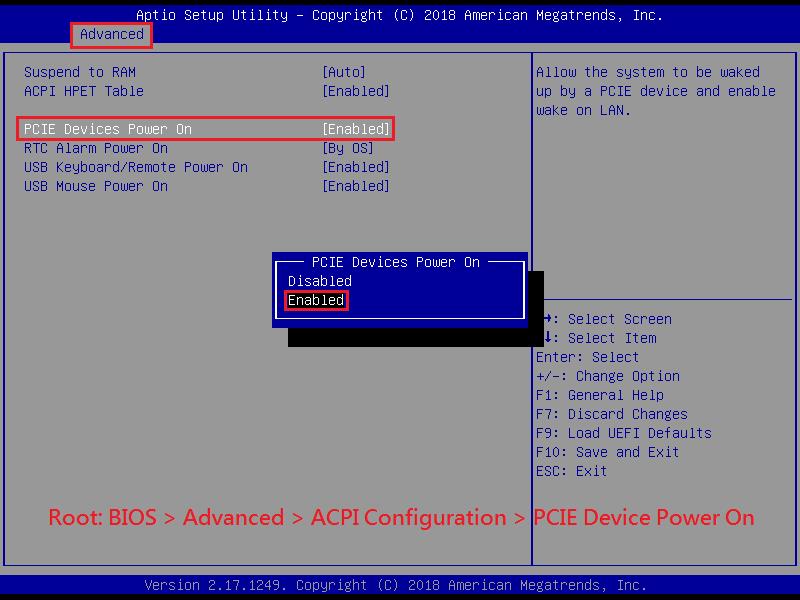Click the F9: Load UEFI Defaults hint
This screenshot has width=800, height=600.
click(x=623, y=433)
